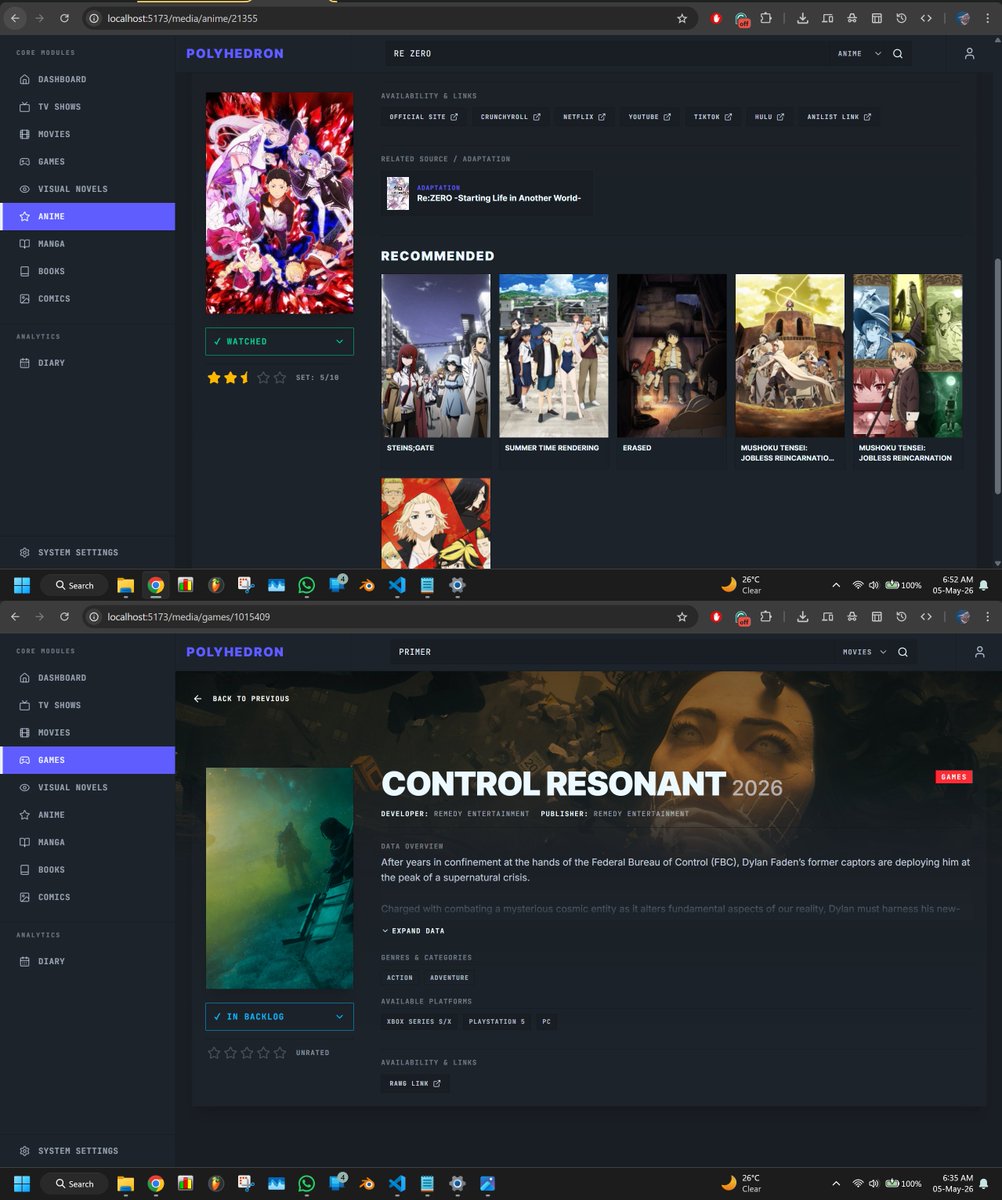Reload the anime page browser tab
The width and height of the screenshot is (1002, 1200).
point(64,18)
